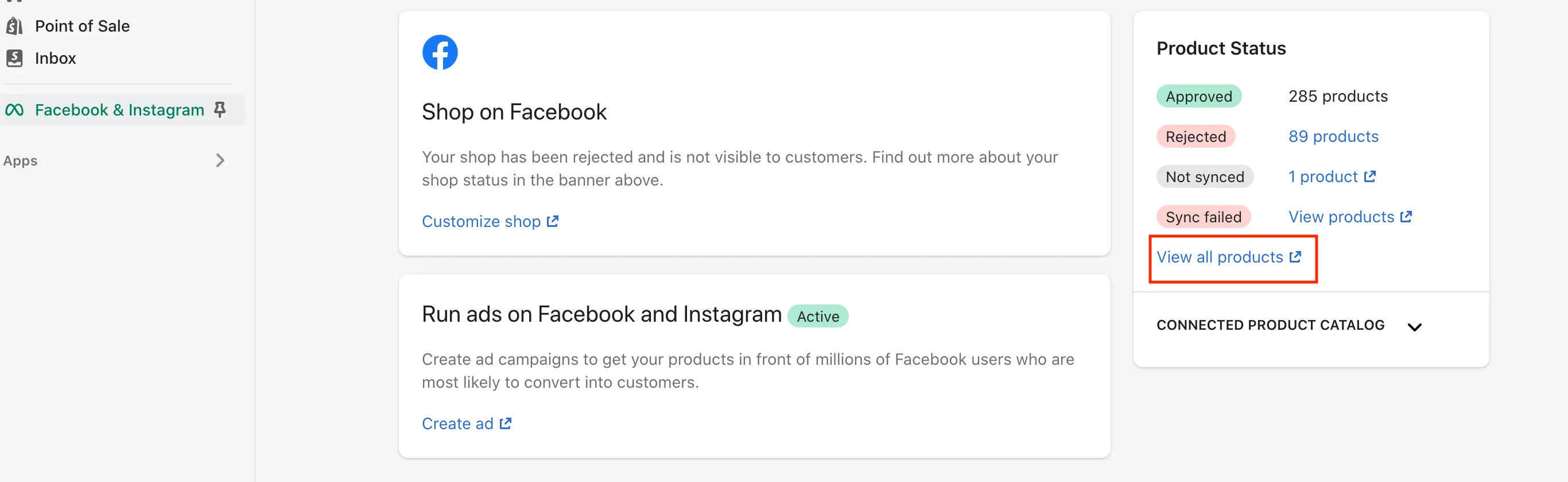The height and width of the screenshot is (482, 1568).
Task: Expand Connected Product Catalog chevron
Action: coord(1415,327)
